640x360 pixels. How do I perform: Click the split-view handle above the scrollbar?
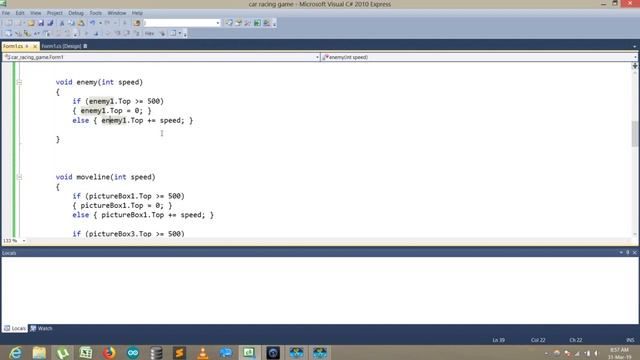pyautogui.click(x=635, y=65)
